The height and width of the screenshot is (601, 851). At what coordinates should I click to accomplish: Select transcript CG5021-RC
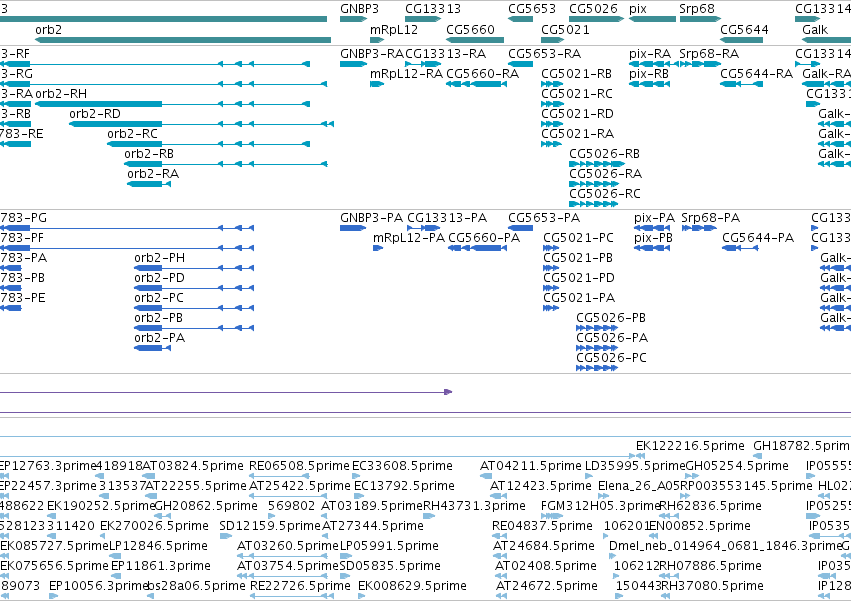[x=577, y=94]
